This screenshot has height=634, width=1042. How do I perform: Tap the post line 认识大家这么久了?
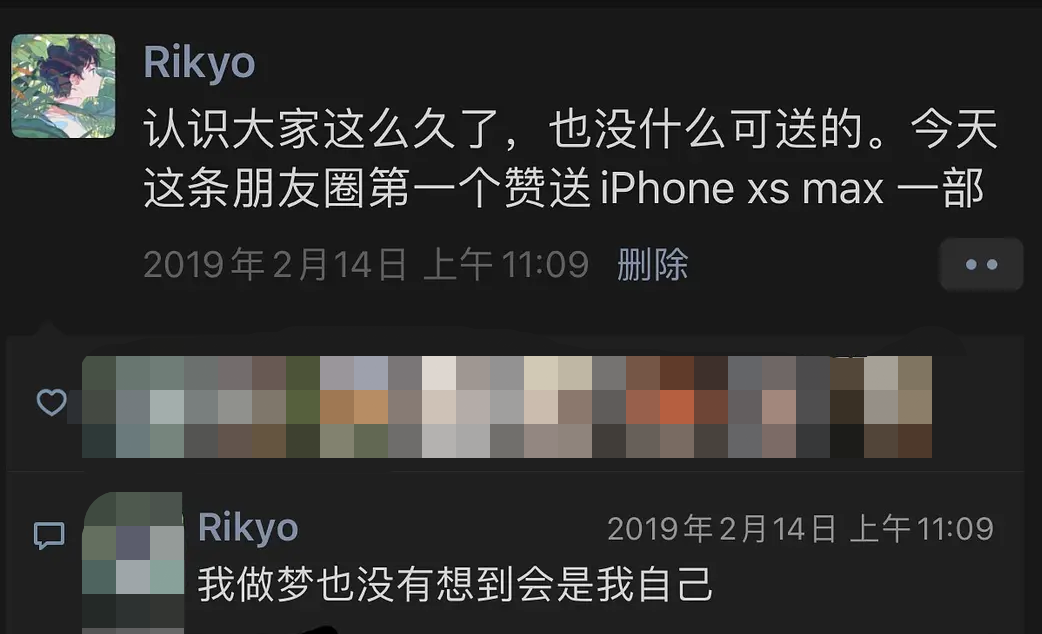point(322,129)
